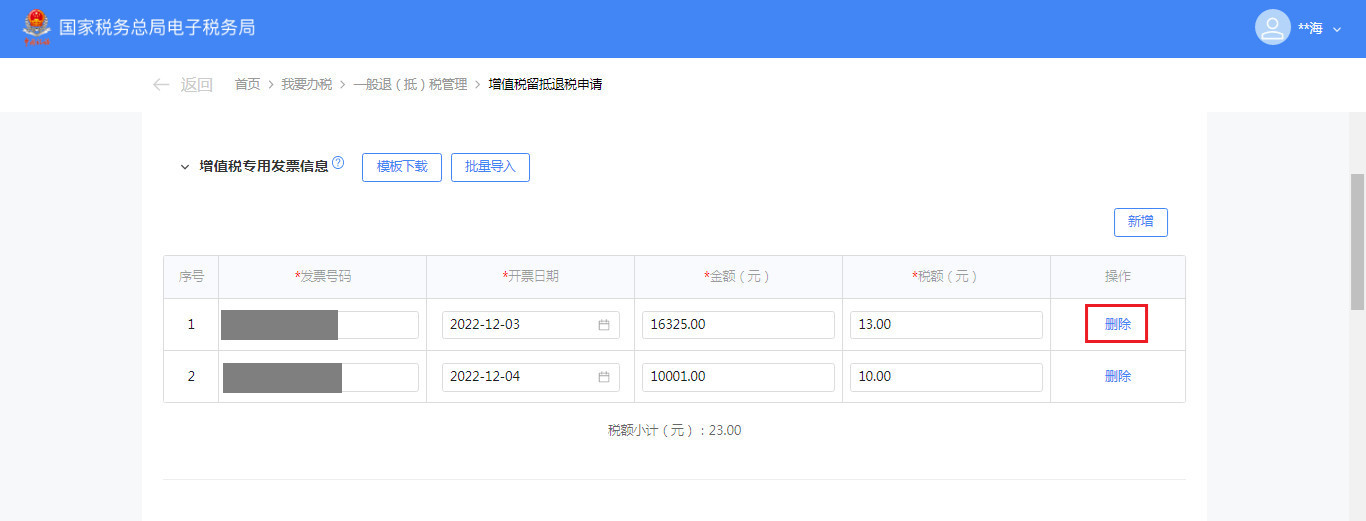
Task: Click the back arrow 返回
Action: click(x=182, y=85)
